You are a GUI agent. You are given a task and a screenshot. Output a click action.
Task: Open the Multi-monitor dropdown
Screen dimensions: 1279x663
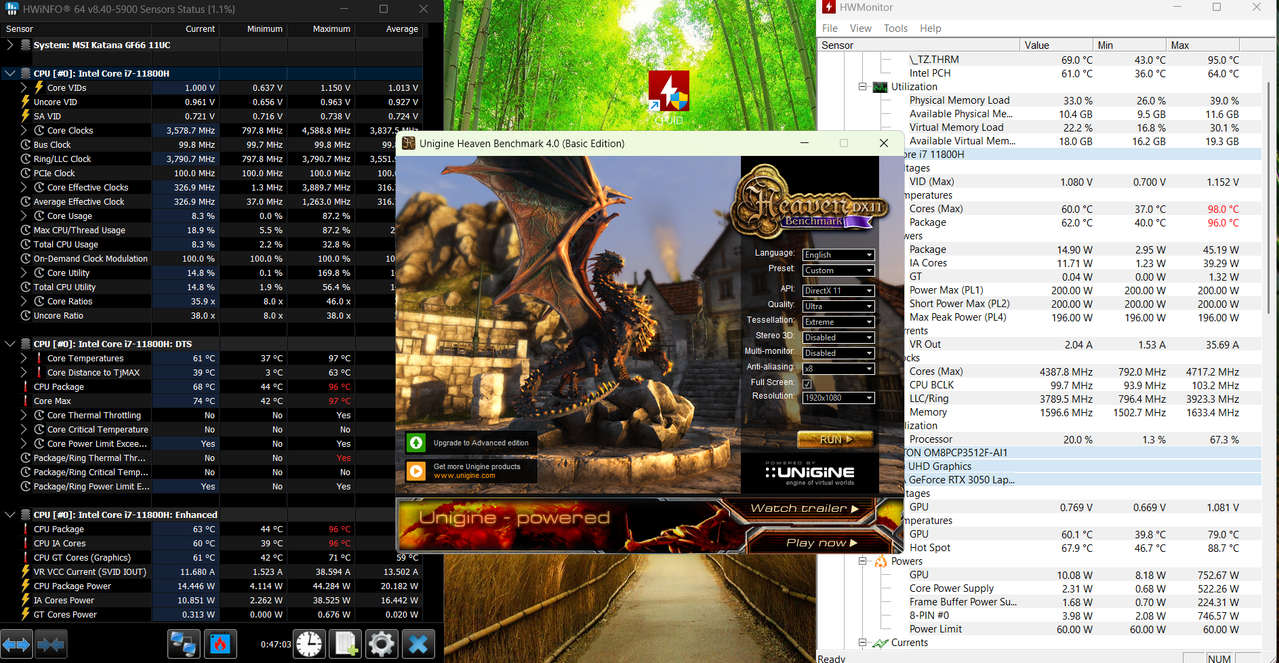coord(838,353)
